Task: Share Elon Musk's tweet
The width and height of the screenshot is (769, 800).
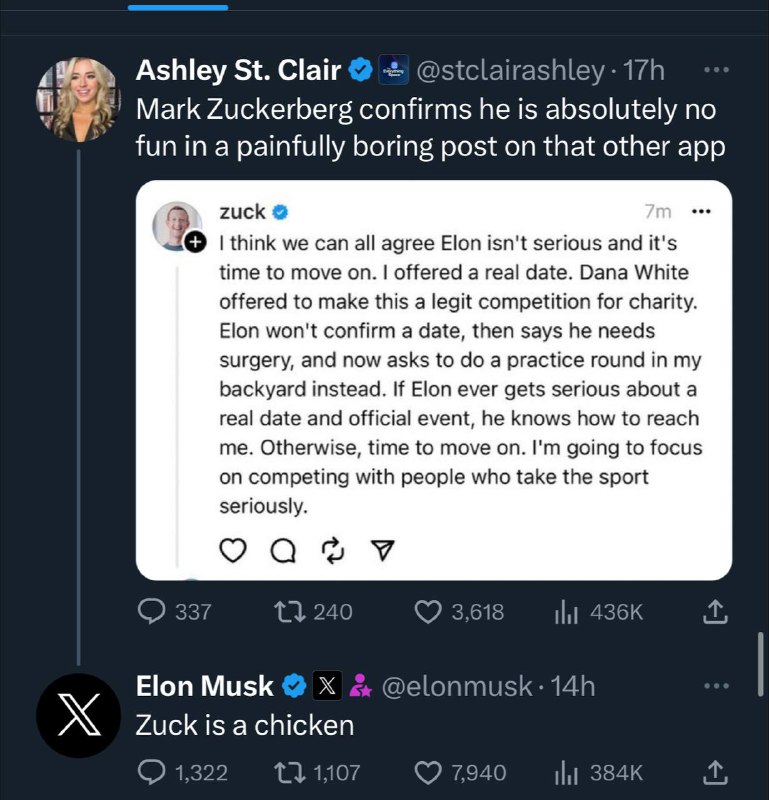Action: point(715,772)
